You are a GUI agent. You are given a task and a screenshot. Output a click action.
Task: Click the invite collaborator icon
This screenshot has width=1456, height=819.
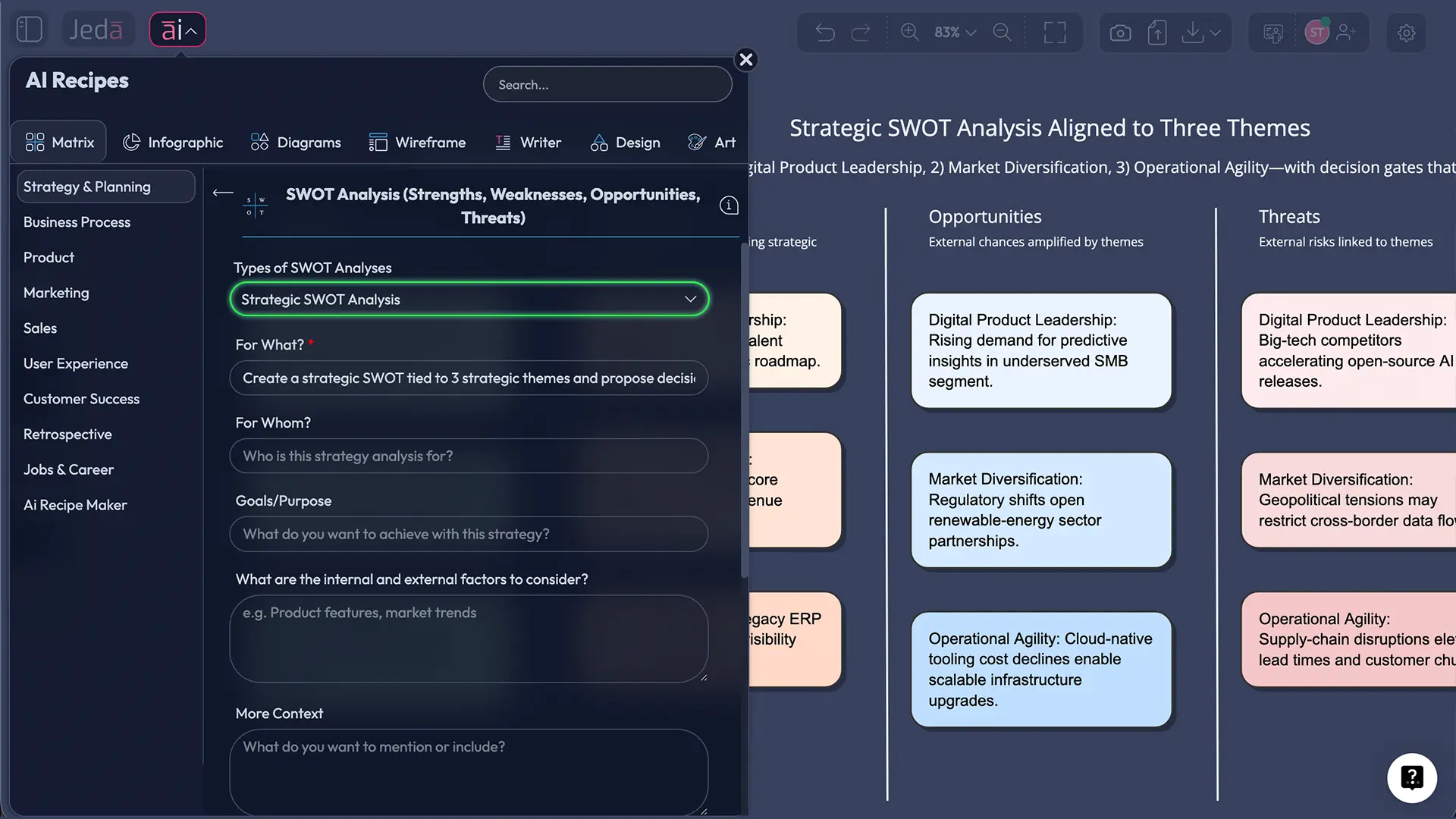pos(1346,32)
